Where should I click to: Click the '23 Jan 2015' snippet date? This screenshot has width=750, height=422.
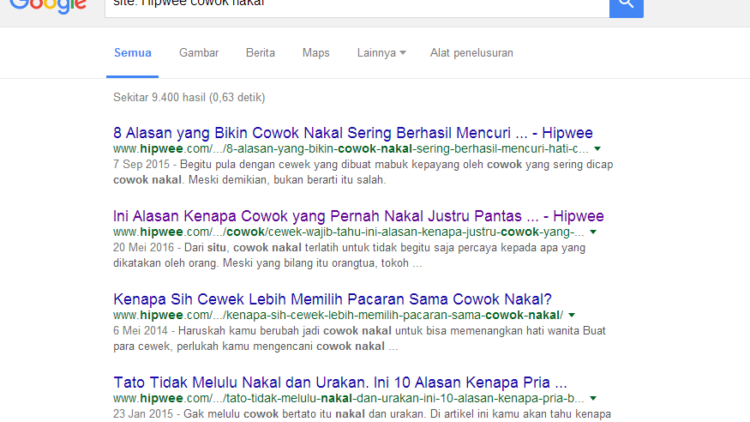pos(143,414)
